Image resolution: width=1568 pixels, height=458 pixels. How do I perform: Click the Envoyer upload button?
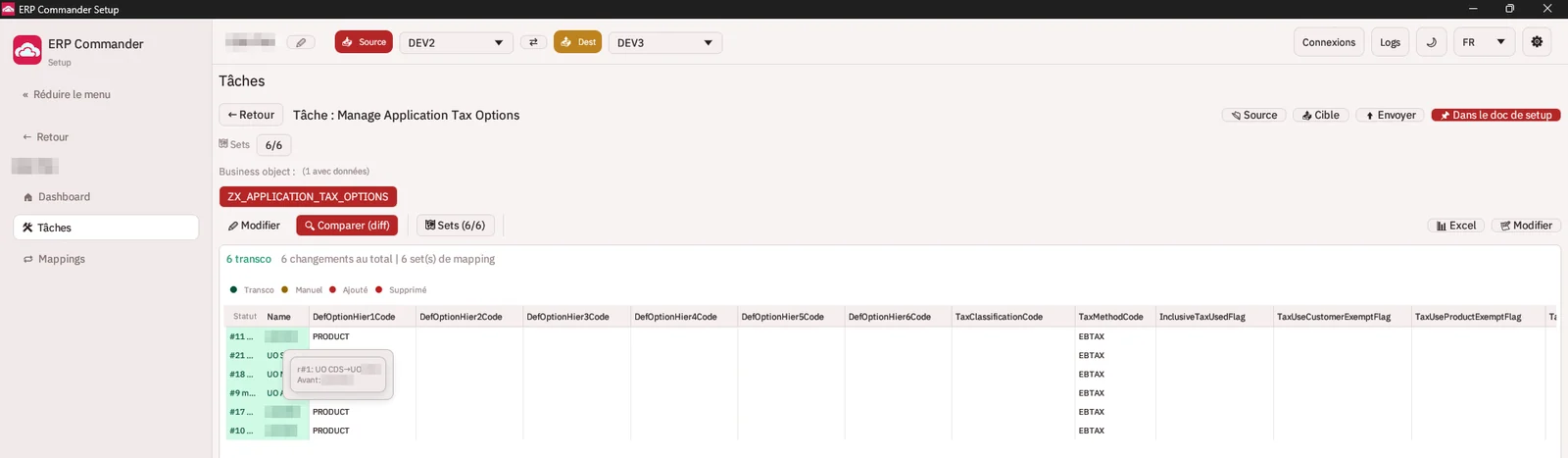(x=1391, y=115)
